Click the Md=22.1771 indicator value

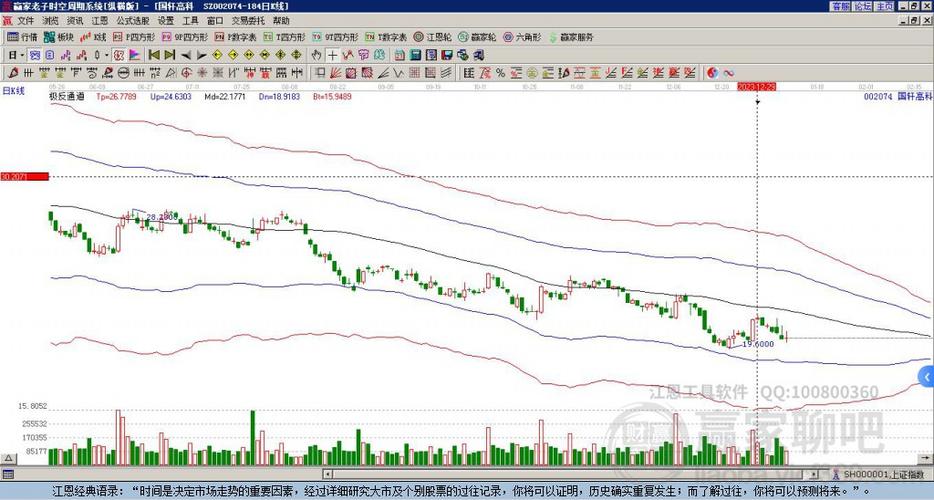click(225, 96)
